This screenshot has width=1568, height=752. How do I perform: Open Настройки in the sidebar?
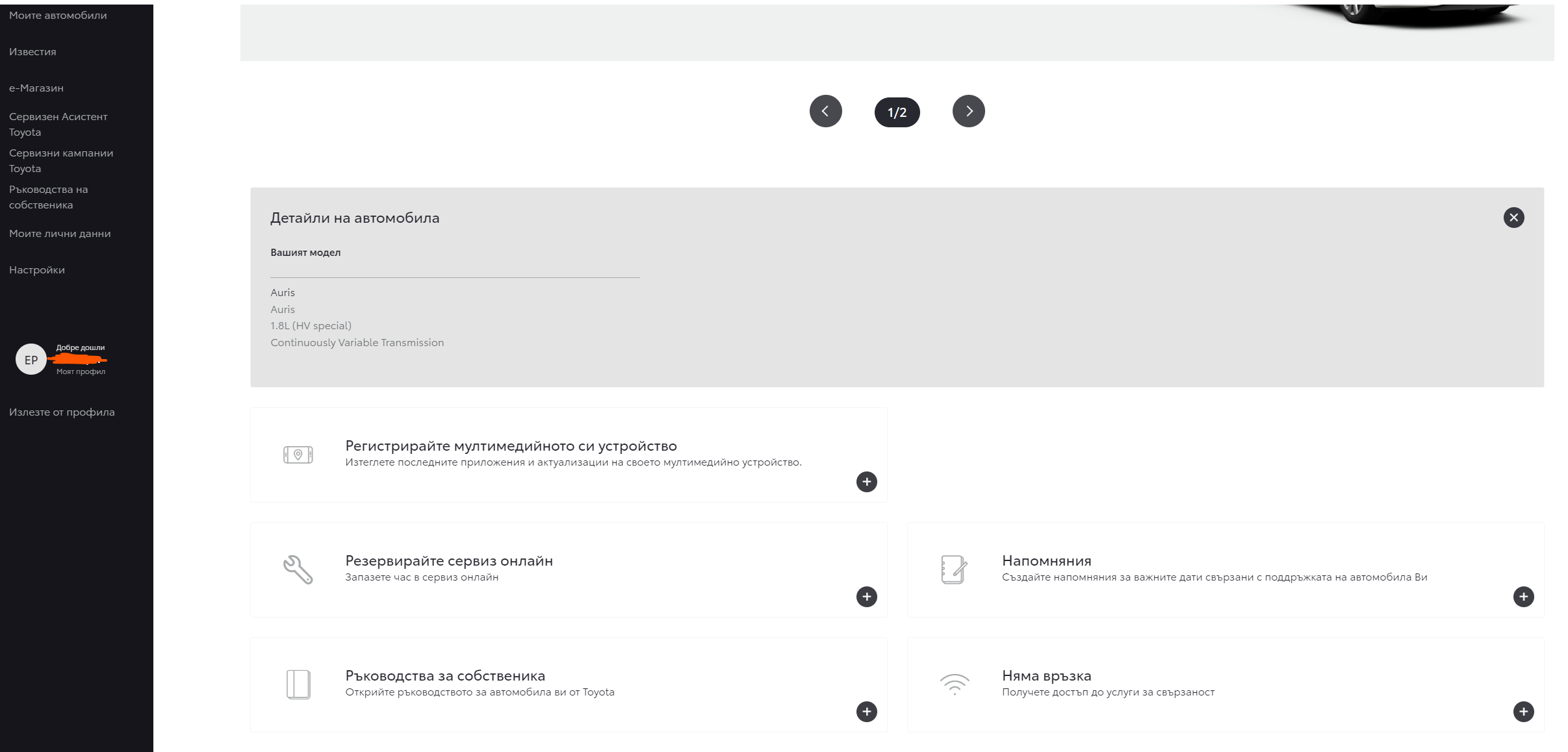coord(37,269)
